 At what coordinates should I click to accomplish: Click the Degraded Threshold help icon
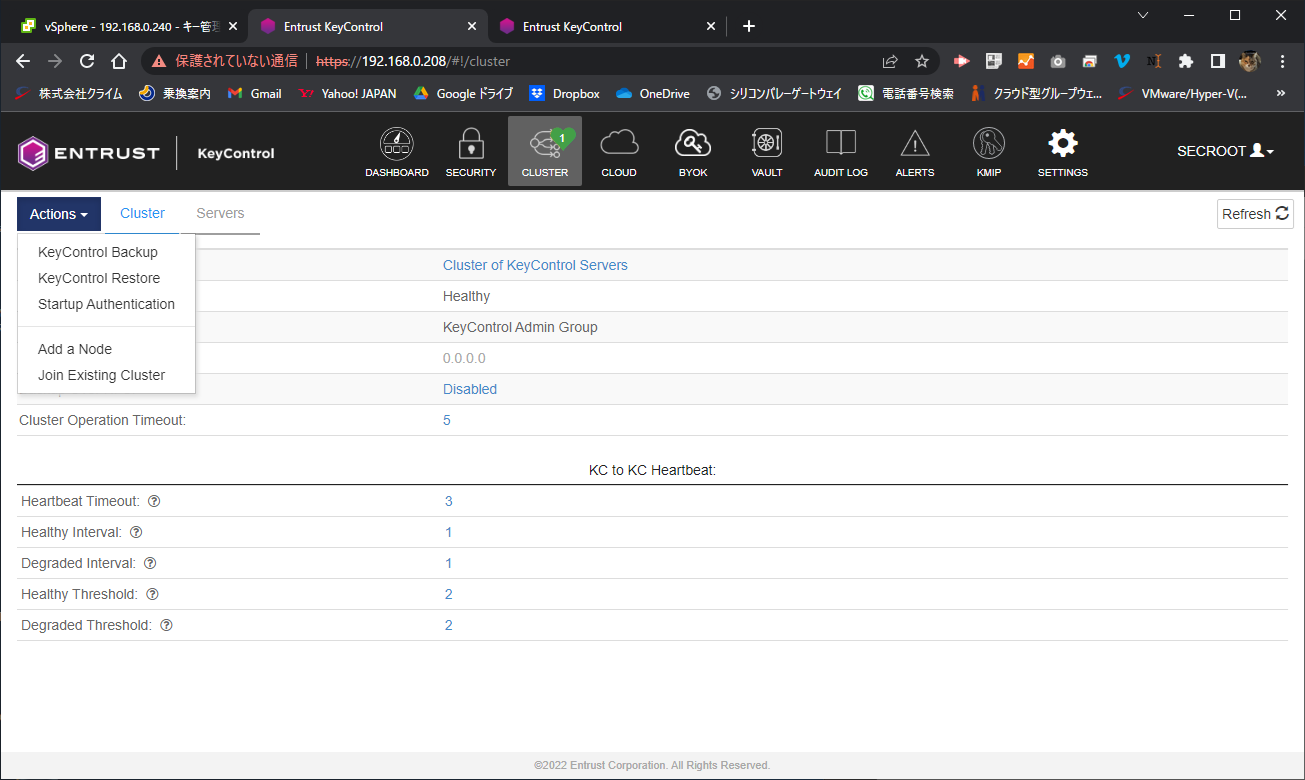coord(166,625)
